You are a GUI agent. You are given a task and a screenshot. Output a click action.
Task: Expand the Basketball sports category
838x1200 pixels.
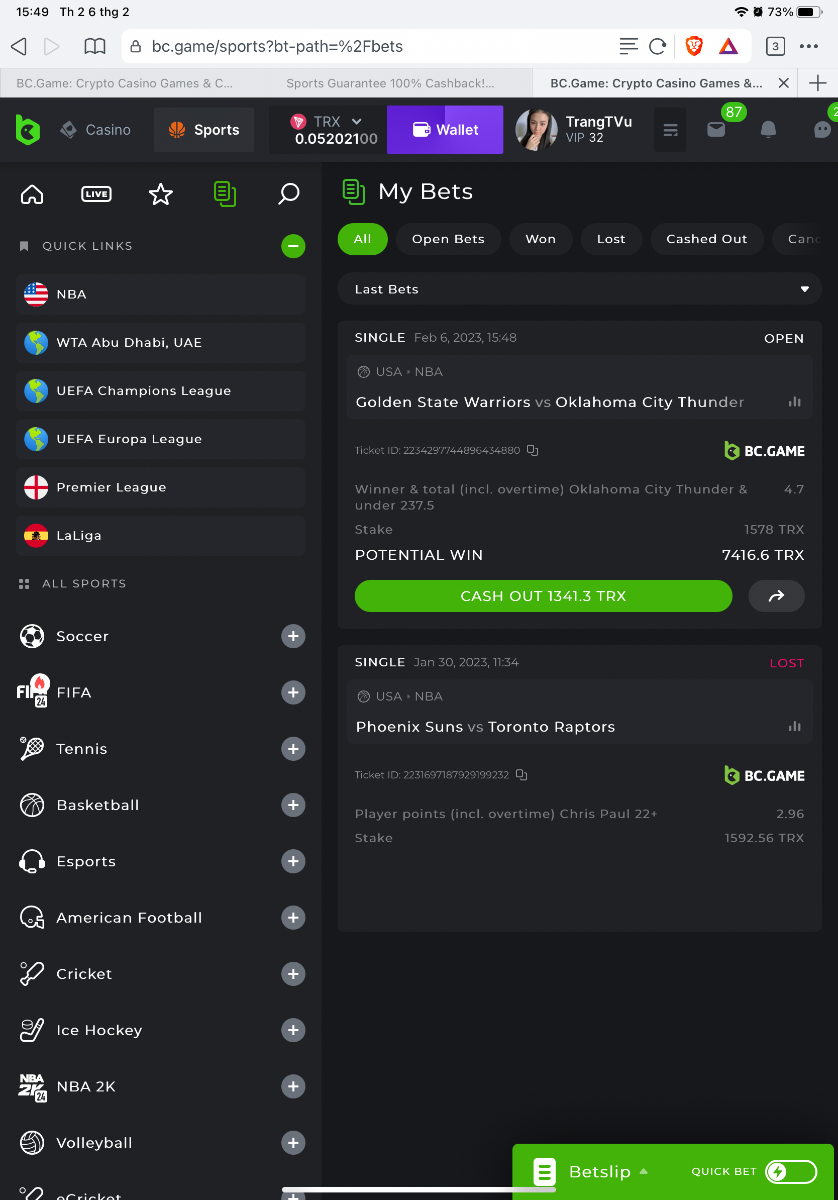[x=293, y=805]
